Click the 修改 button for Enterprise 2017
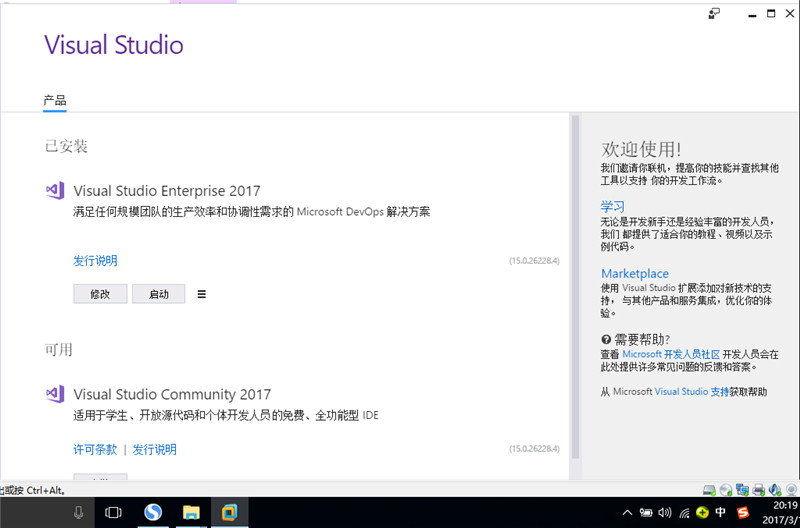 100,294
